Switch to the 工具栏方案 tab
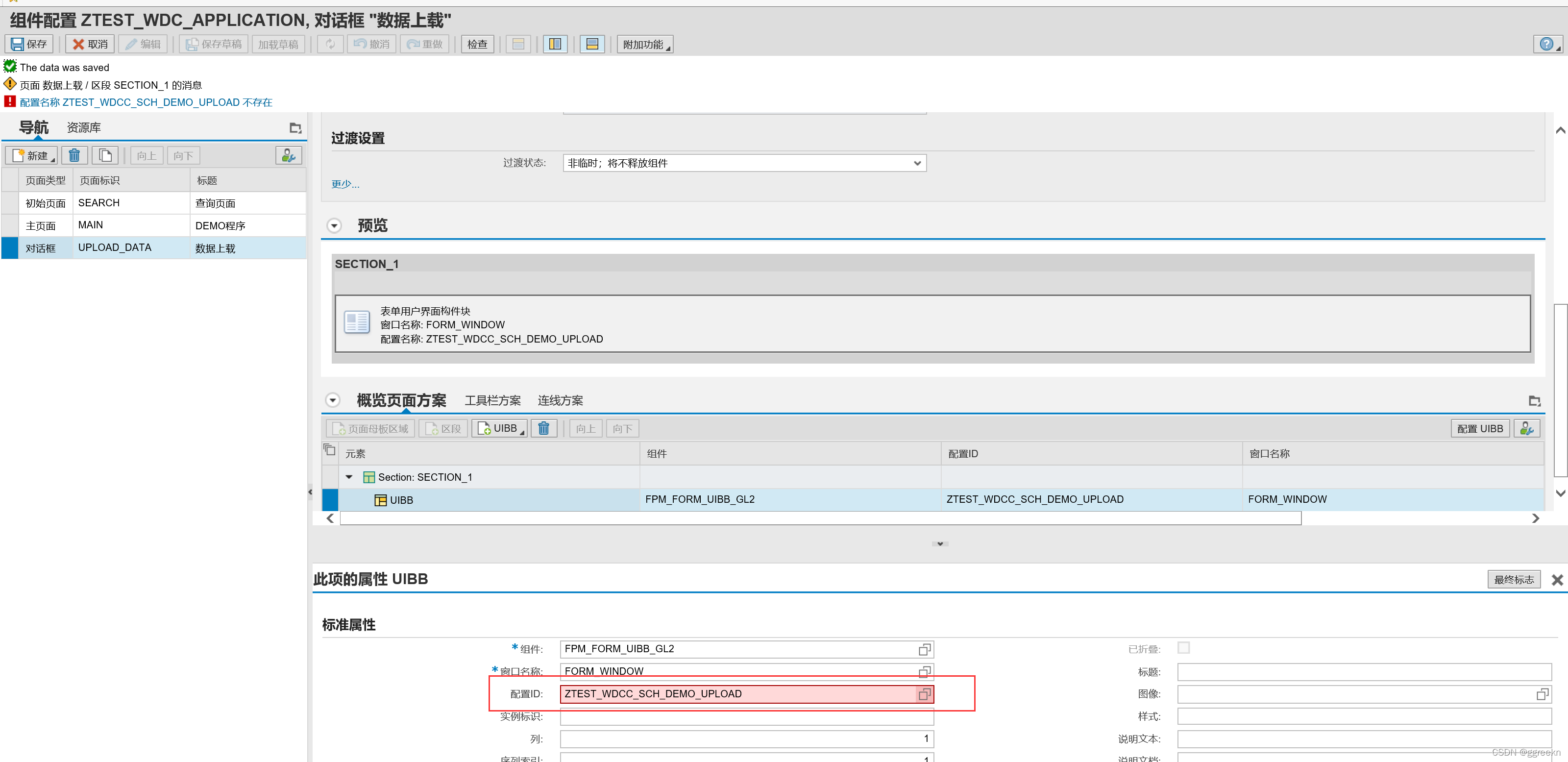1568x762 pixels. (492, 400)
